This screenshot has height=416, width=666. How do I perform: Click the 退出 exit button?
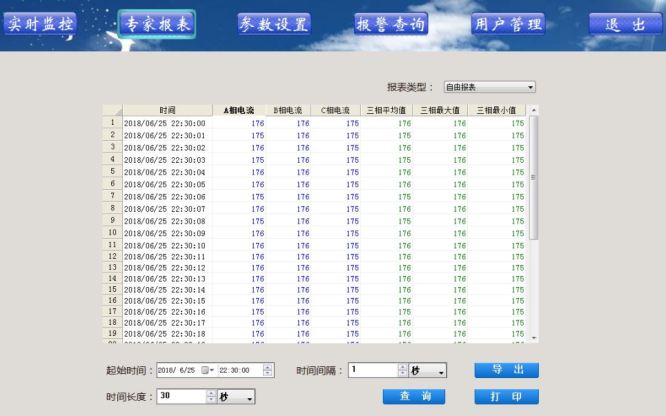tap(625, 25)
